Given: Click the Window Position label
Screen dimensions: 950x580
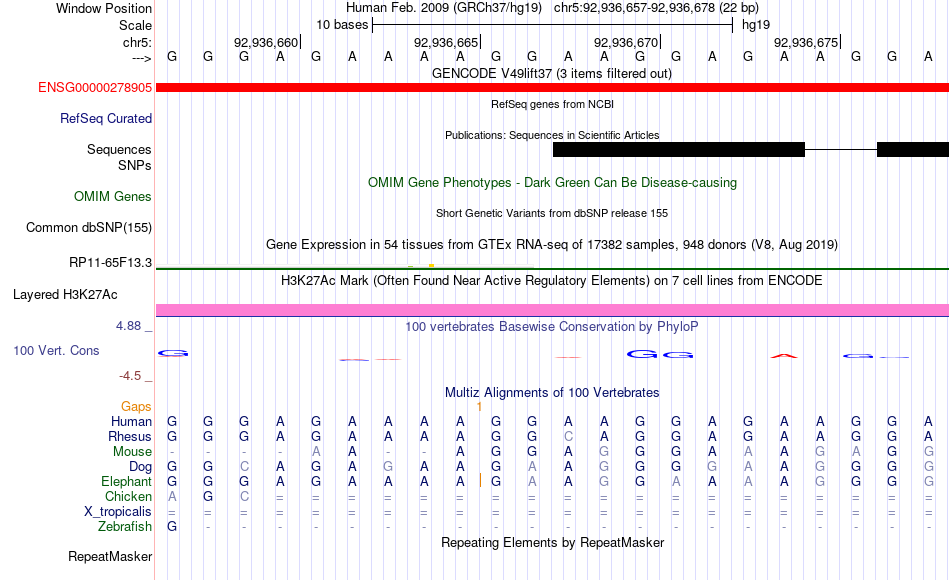Looking at the screenshot, I should pyautogui.click(x=104, y=8).
